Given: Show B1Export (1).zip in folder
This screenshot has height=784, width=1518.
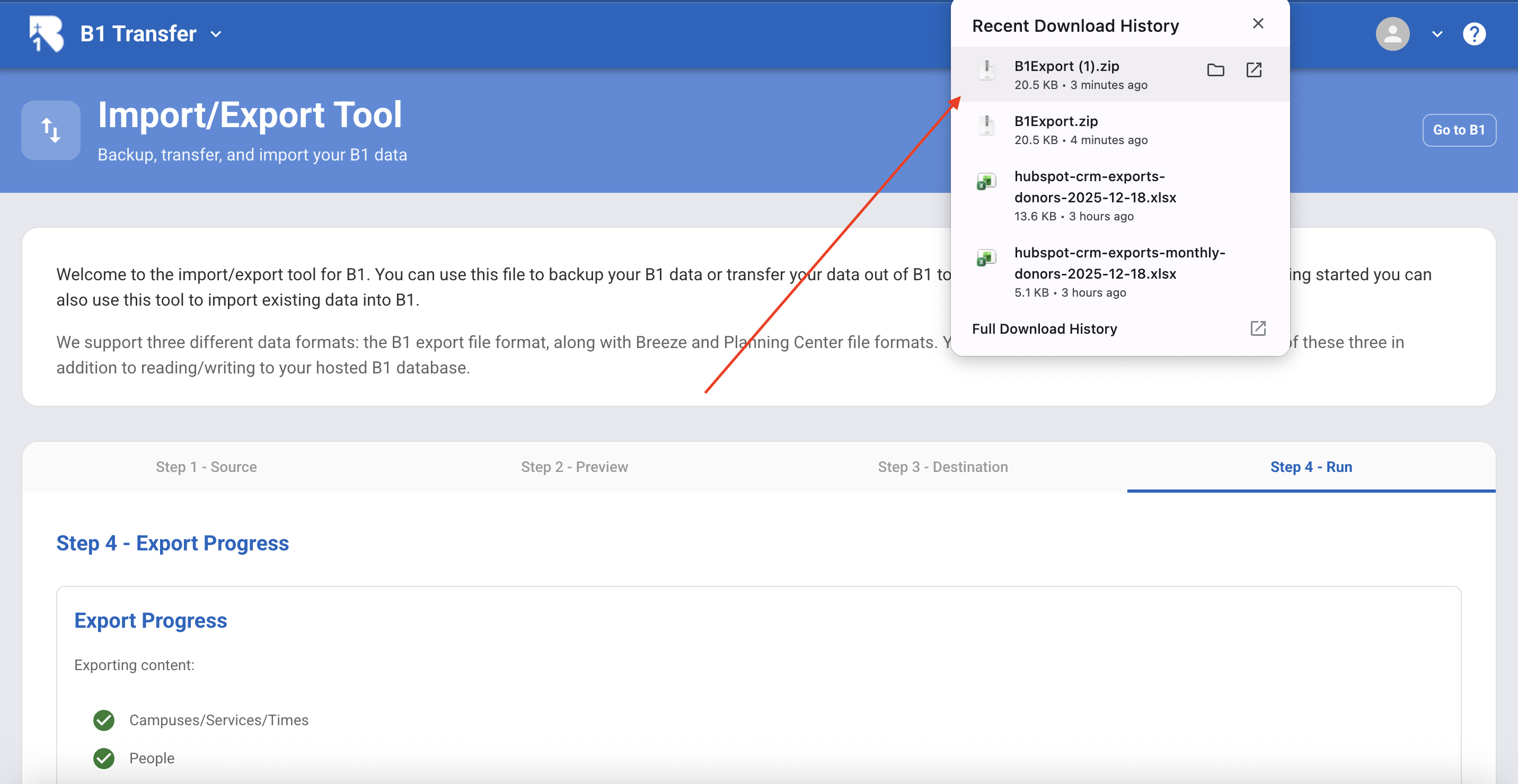Looking at the screenshot, I should coord(1215,70).
